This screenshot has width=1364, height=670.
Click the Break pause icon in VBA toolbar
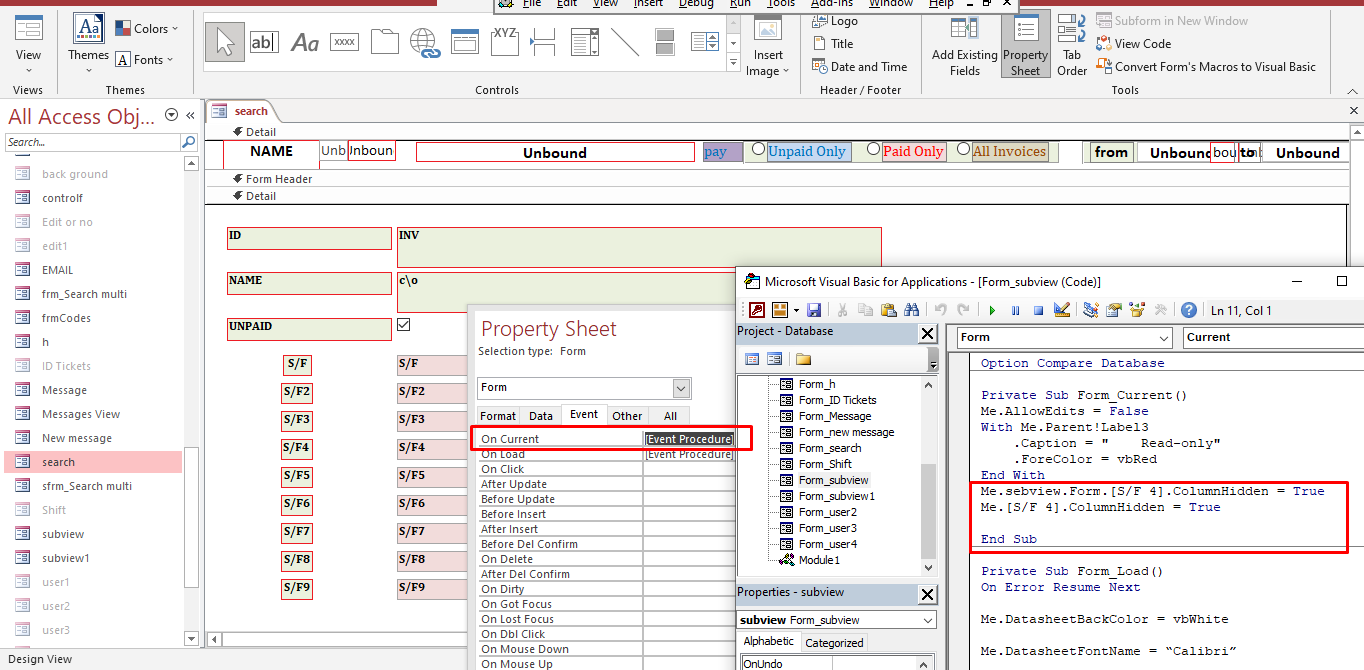tap(1015, 310)
